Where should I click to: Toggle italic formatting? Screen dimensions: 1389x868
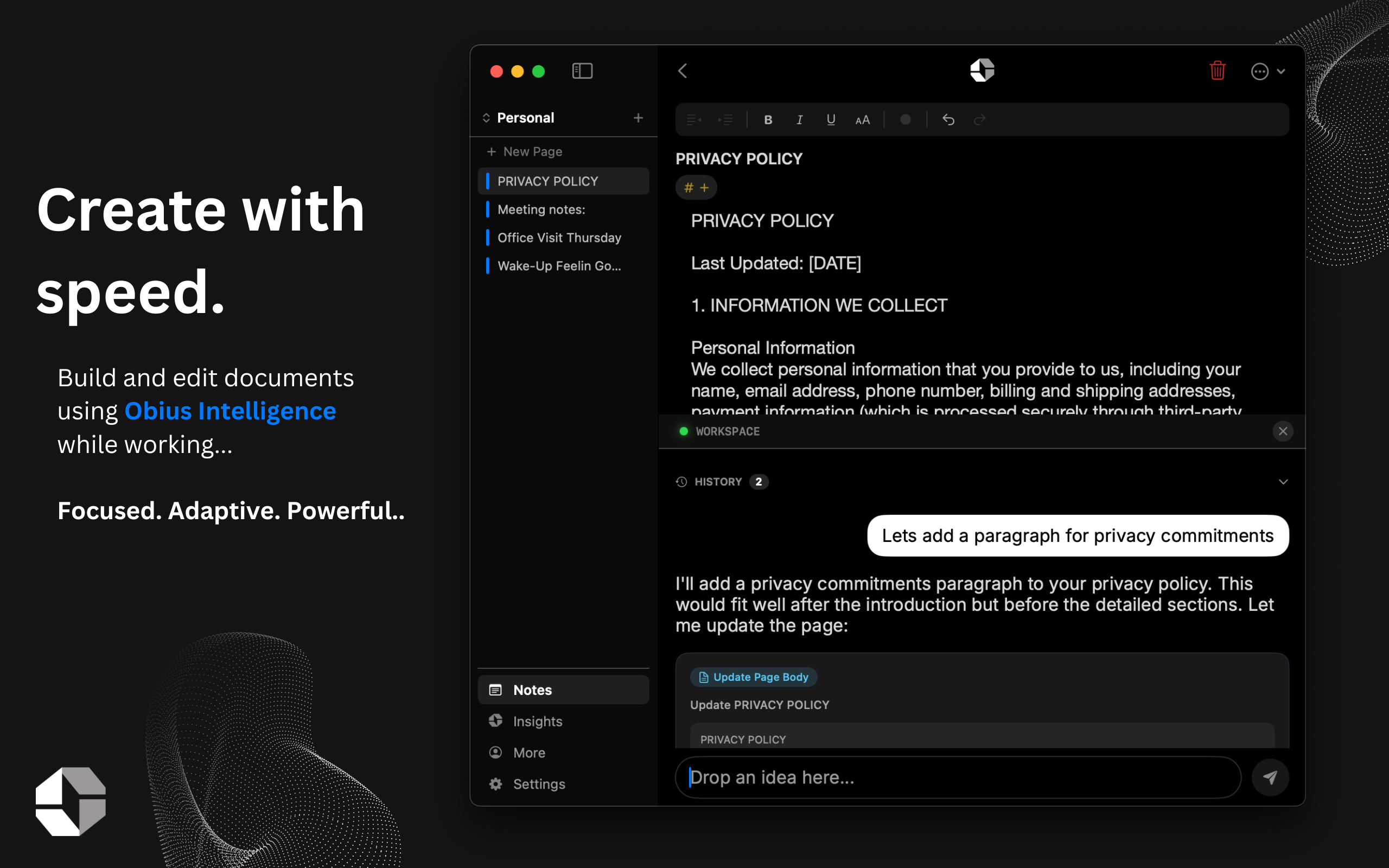pyautogui.click(x=800, y=119)
